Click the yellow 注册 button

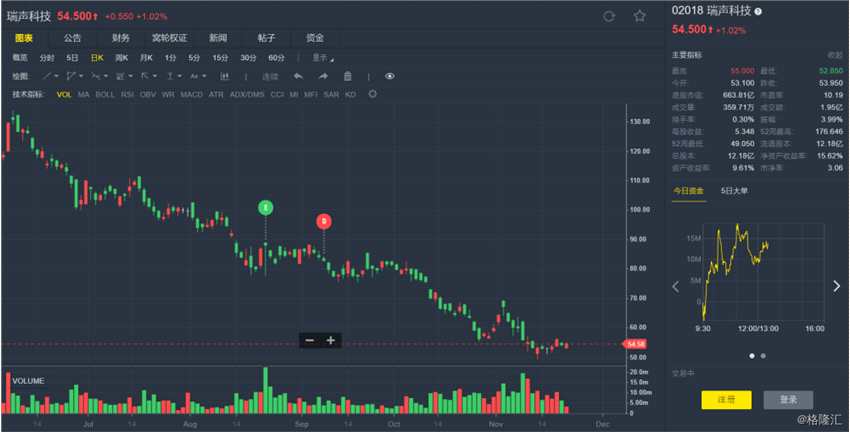click(726, 399)
